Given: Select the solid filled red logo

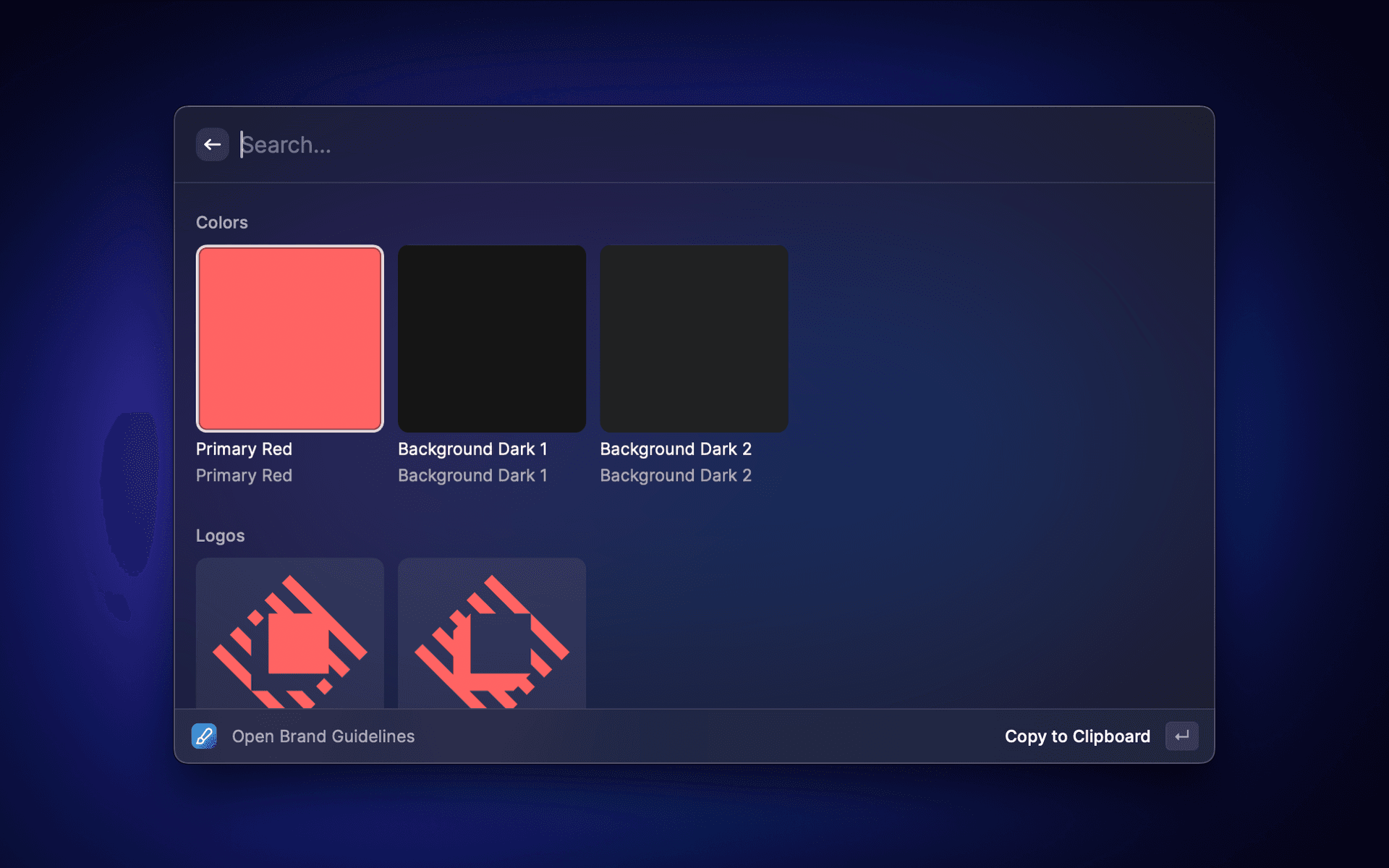Looking at the screenshot, I should click(289, 634).
